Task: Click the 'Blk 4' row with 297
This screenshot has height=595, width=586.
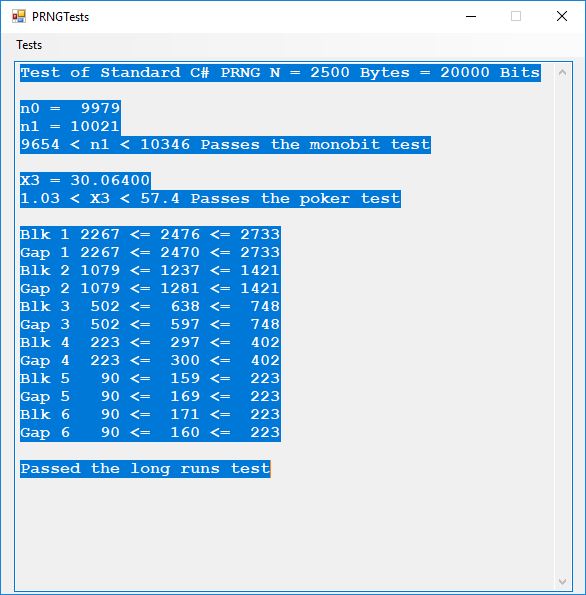Action: [x=150, y=342]
